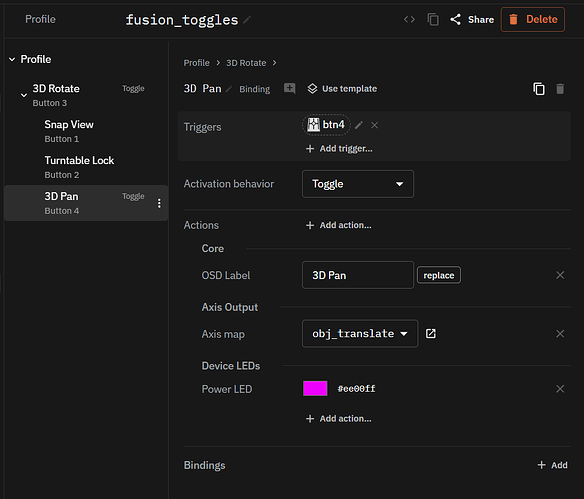Duplicate the 3D Pan binding
Viewport: 584px width, 499px height.
coord(539,89)
